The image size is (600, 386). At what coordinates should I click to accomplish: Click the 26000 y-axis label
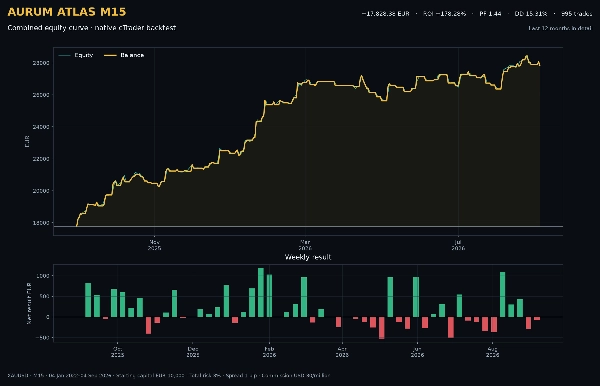point(41,95)
